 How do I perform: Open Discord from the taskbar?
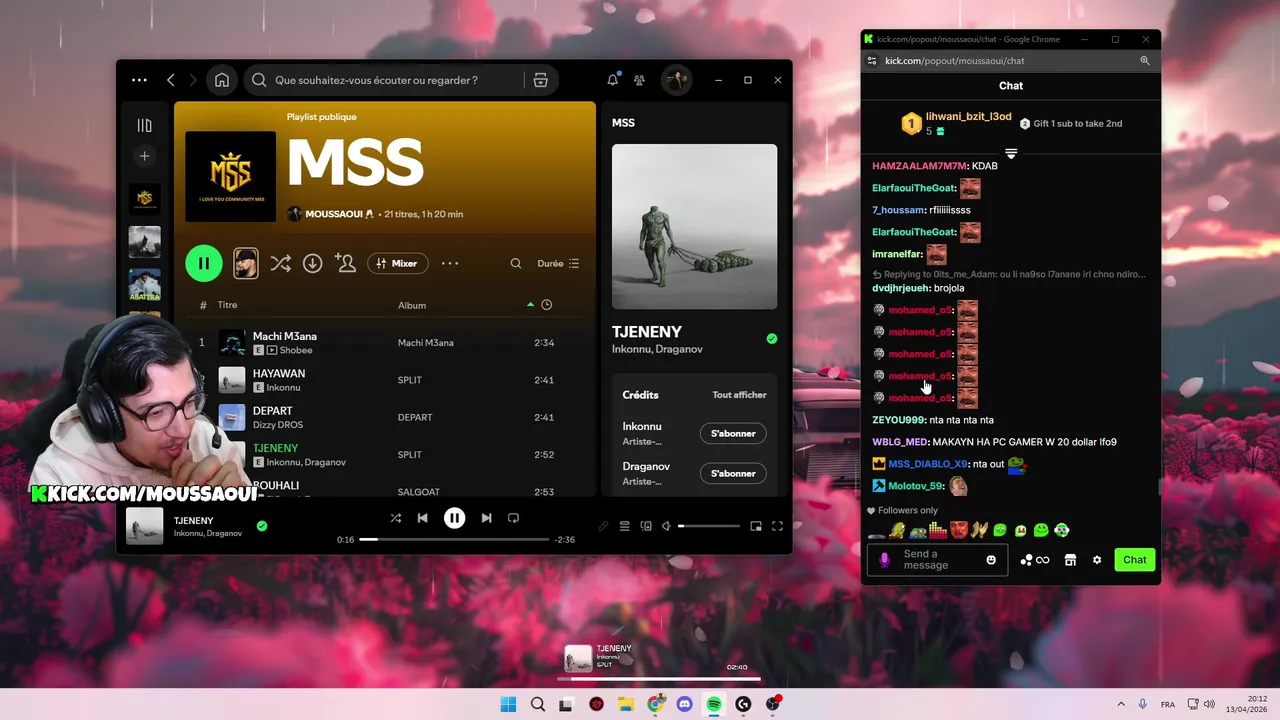point(685,704)
